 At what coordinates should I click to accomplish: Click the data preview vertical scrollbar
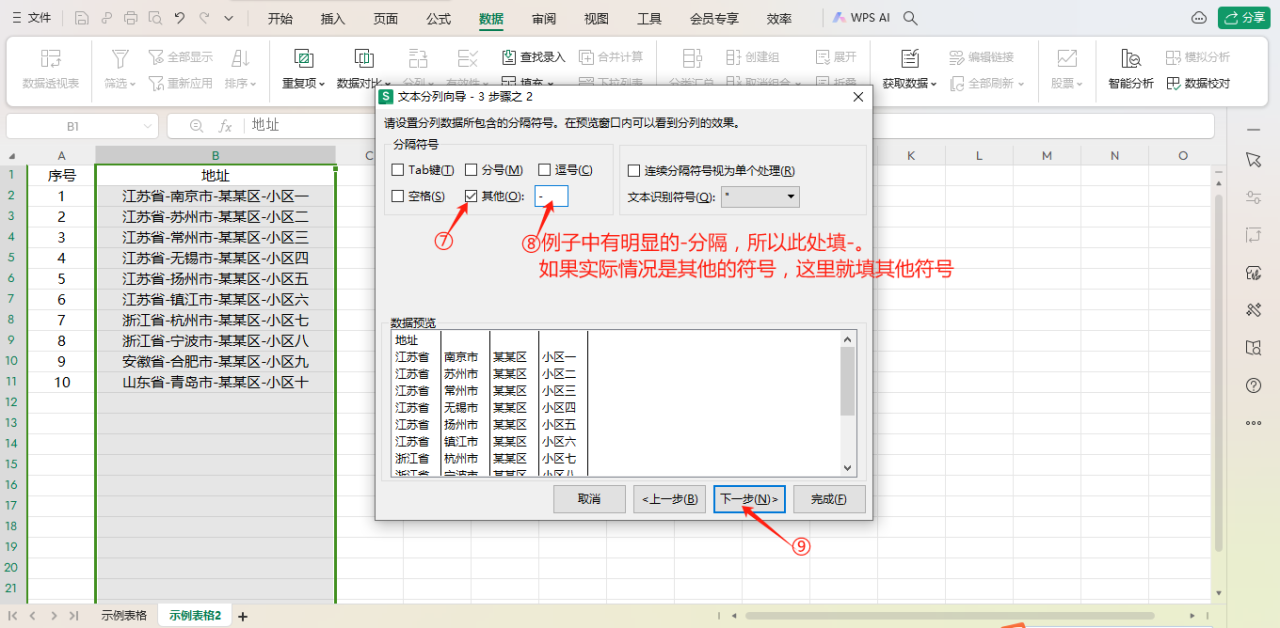pyautogui.click(x=847, y=403)
